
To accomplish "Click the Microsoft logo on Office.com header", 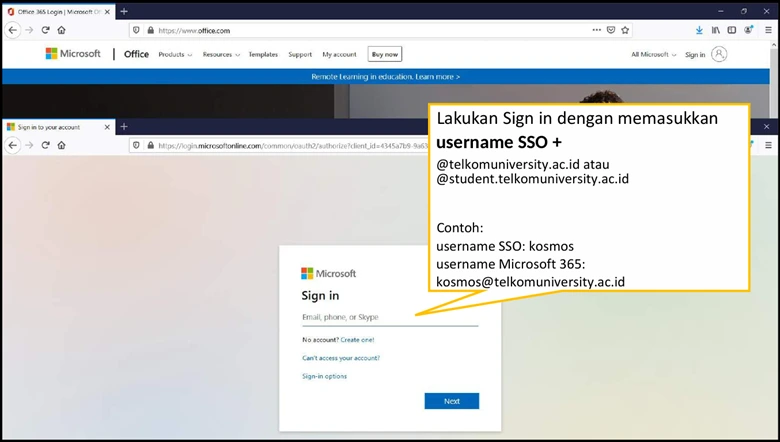I will tap(73, 54).
